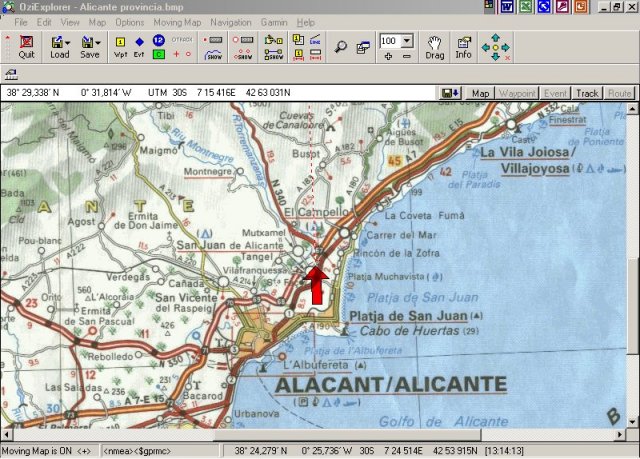
Task: Activate the magnifier zoom tool
Action: point(341,46)
